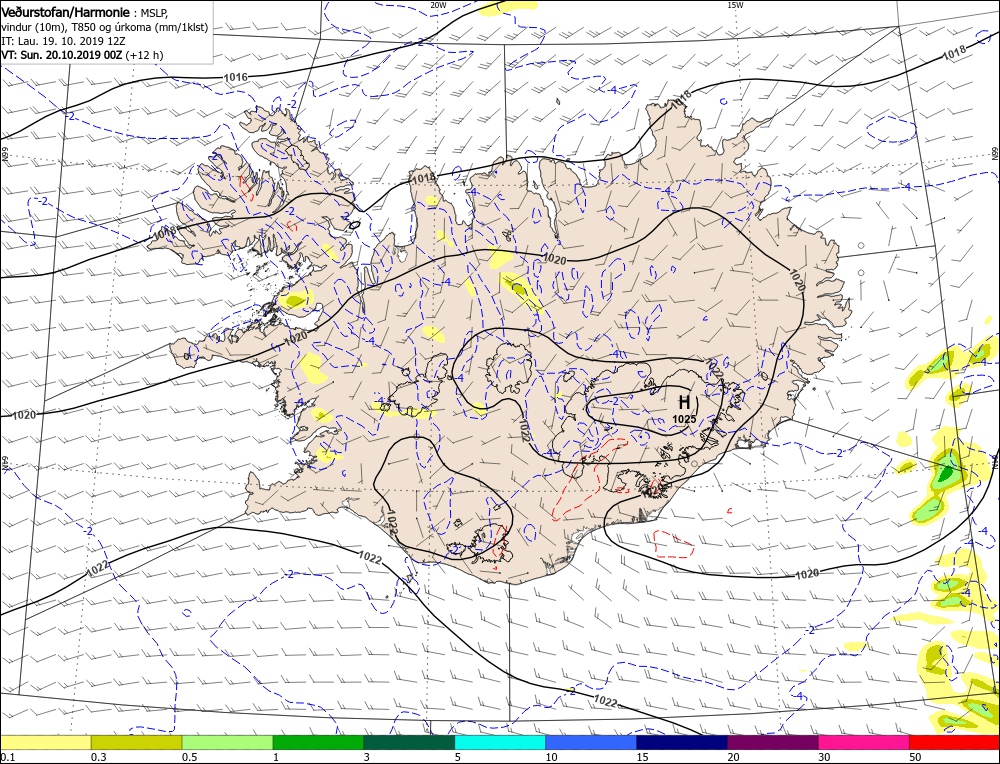Image resolution: width=1000 pixels, height=764 pixels.
Task: Click the 1025 pressure value under H
Action: click(684, 419)
